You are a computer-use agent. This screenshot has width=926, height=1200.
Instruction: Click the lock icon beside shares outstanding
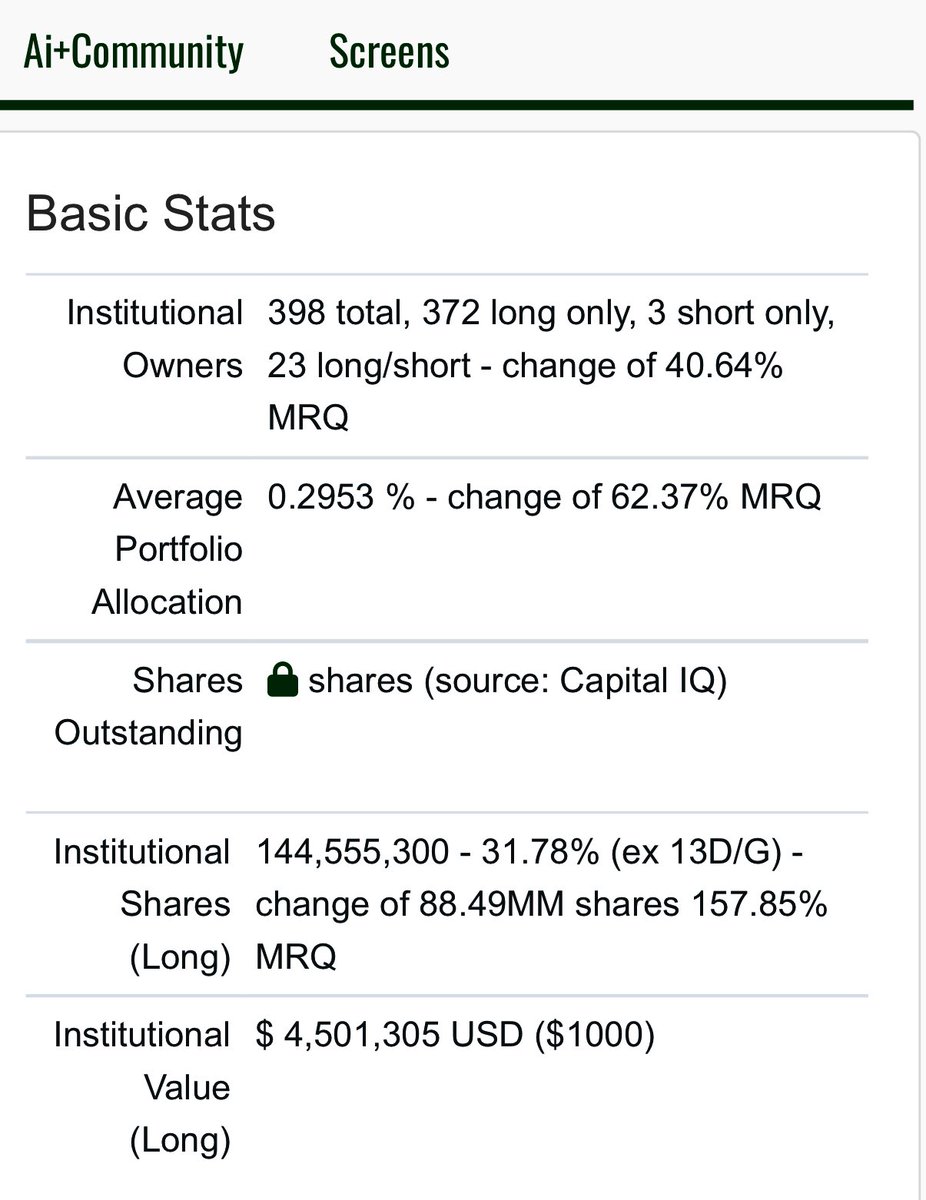click(284, 681)
